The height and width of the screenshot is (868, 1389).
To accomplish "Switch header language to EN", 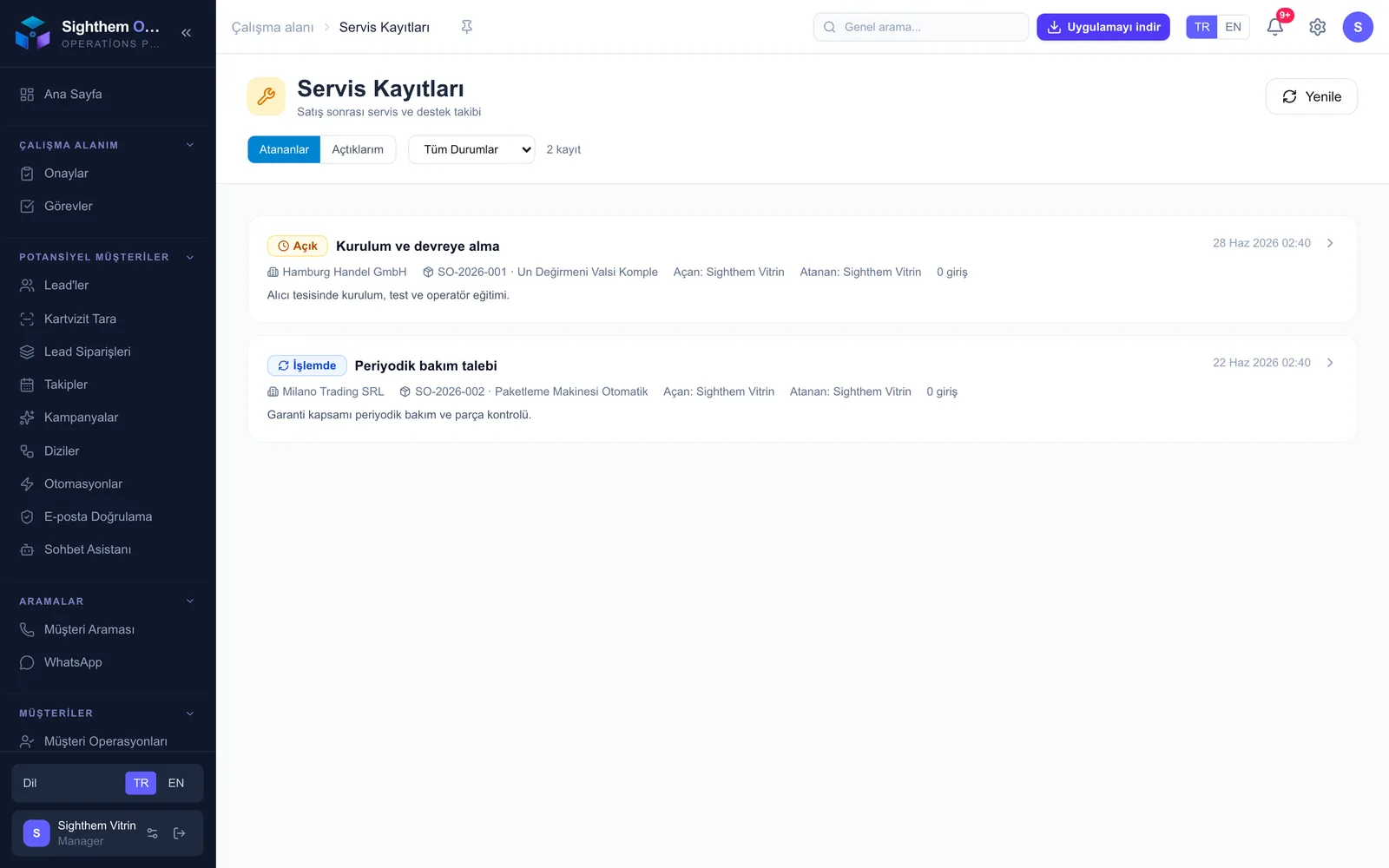I will point(1233,27).
